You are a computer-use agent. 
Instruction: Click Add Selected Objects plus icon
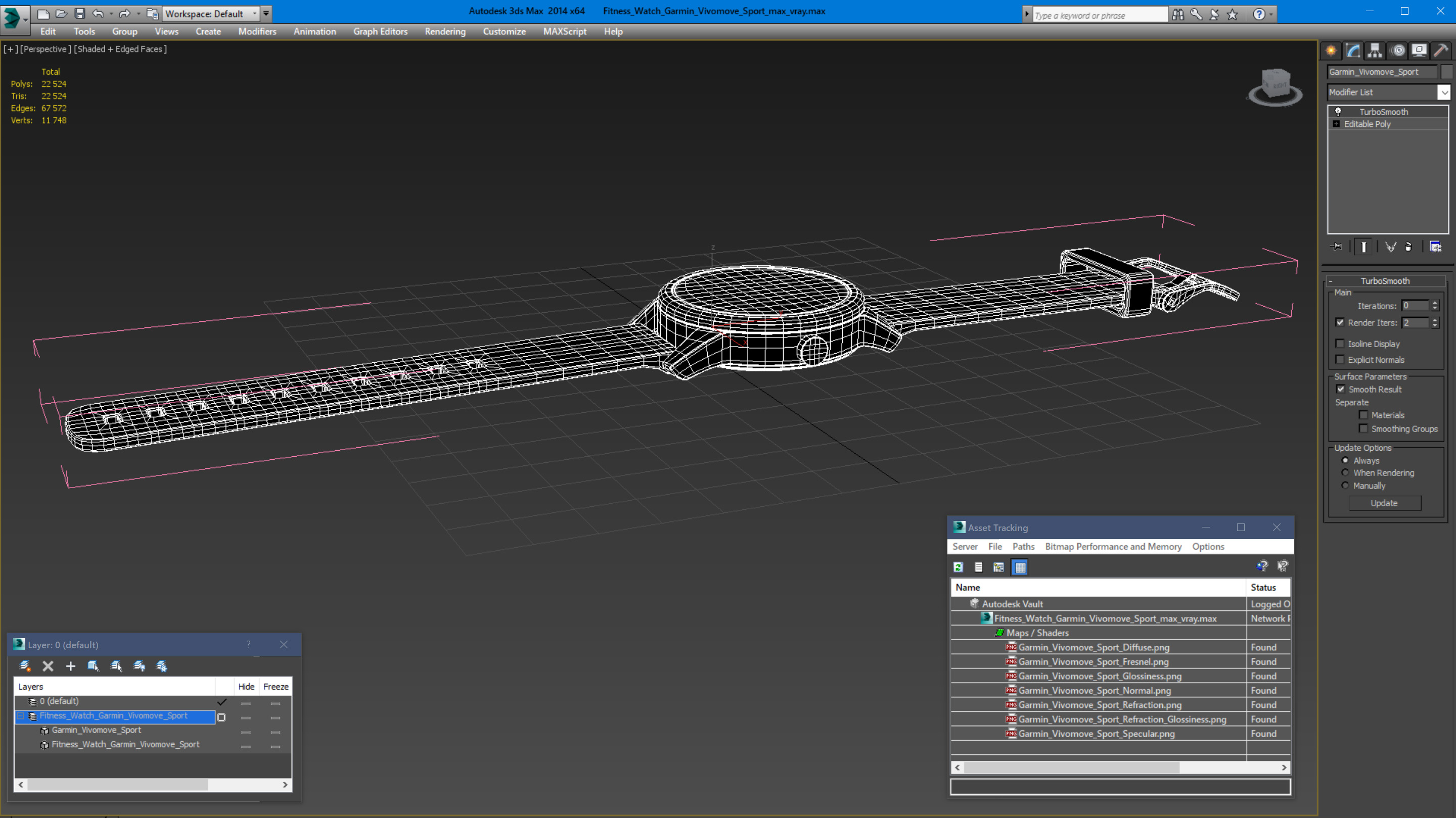pos(71,666)
